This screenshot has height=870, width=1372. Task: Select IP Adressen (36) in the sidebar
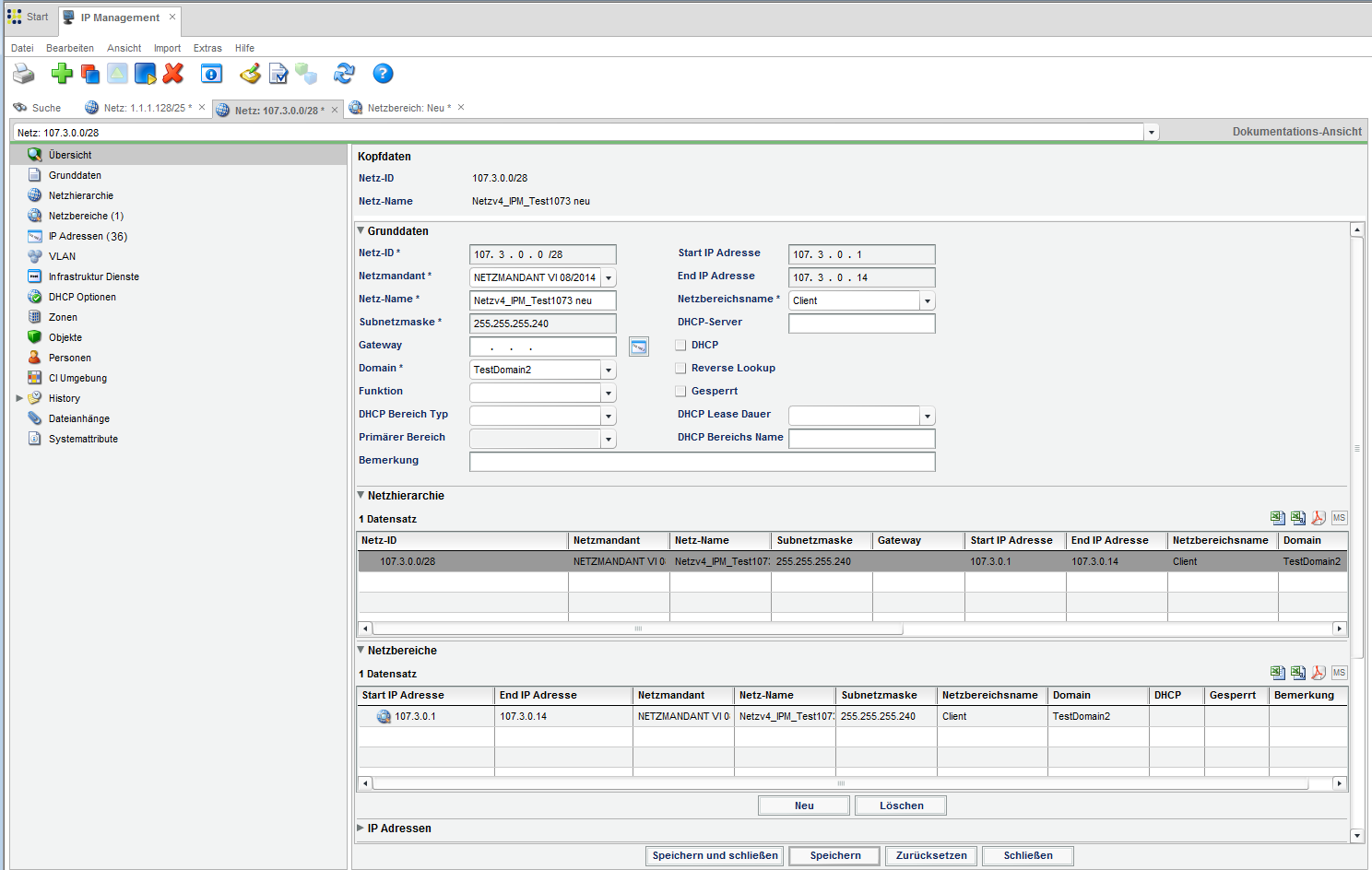pos(88,235)
